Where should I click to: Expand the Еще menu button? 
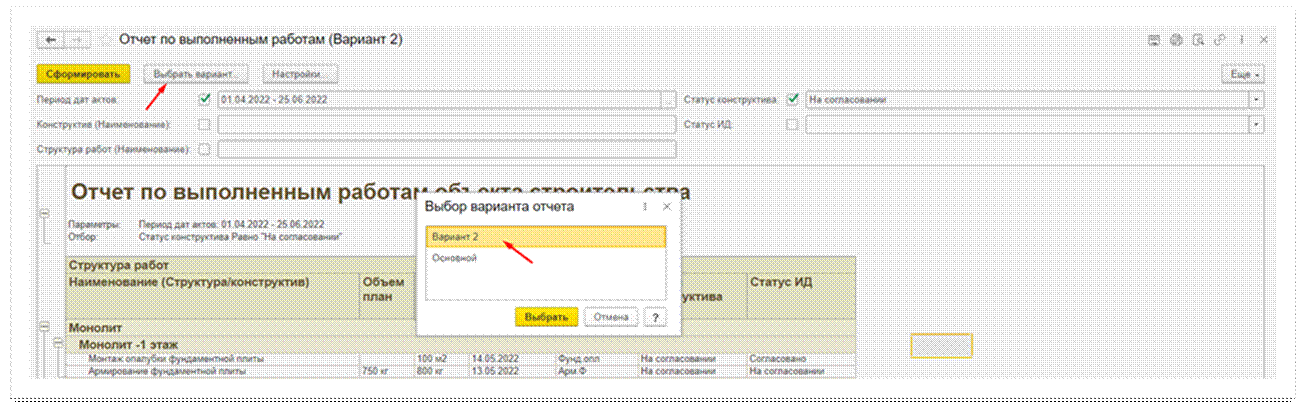coord(1244,75)
